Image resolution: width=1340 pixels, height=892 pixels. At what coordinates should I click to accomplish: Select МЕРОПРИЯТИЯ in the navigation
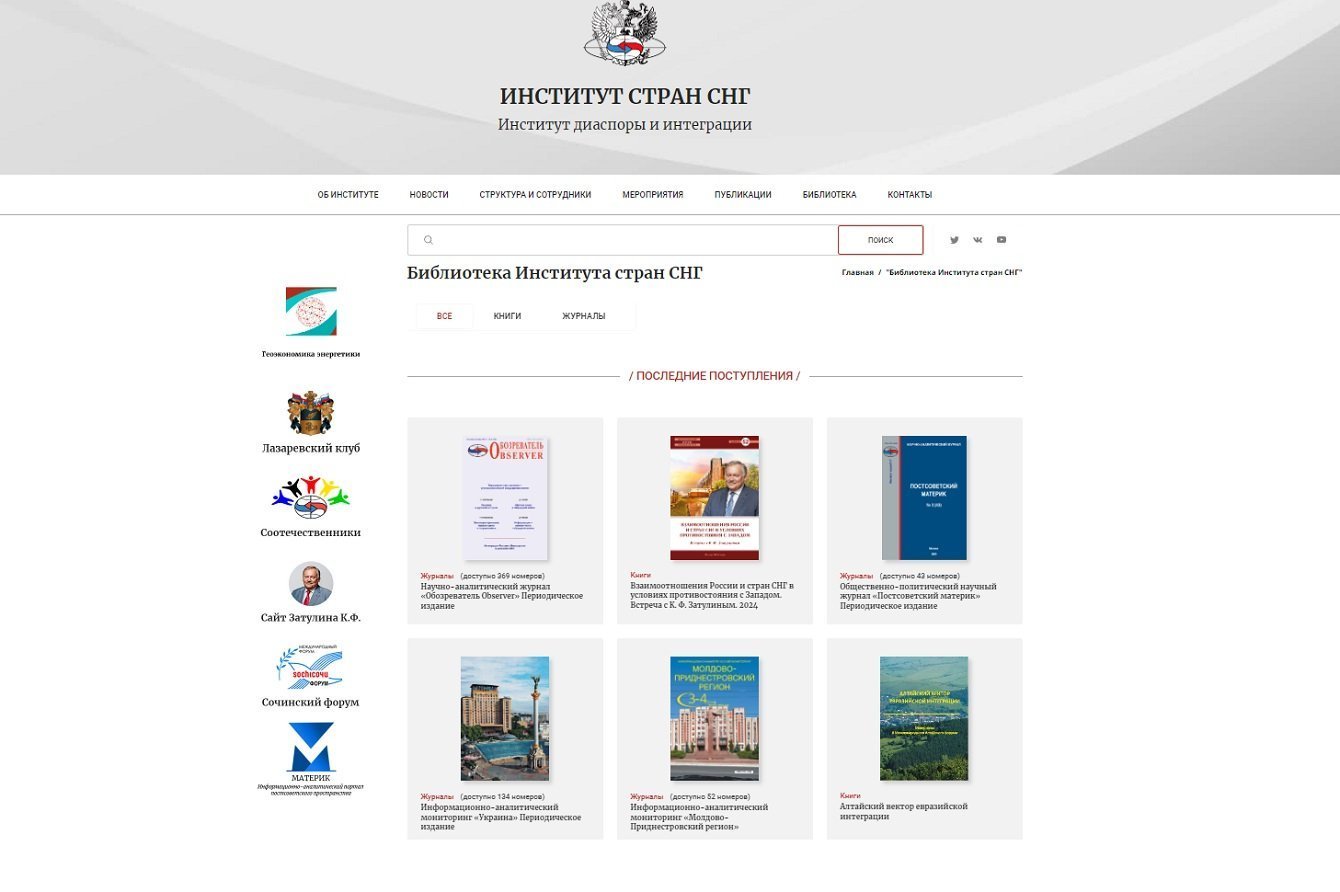coord(653,195)
